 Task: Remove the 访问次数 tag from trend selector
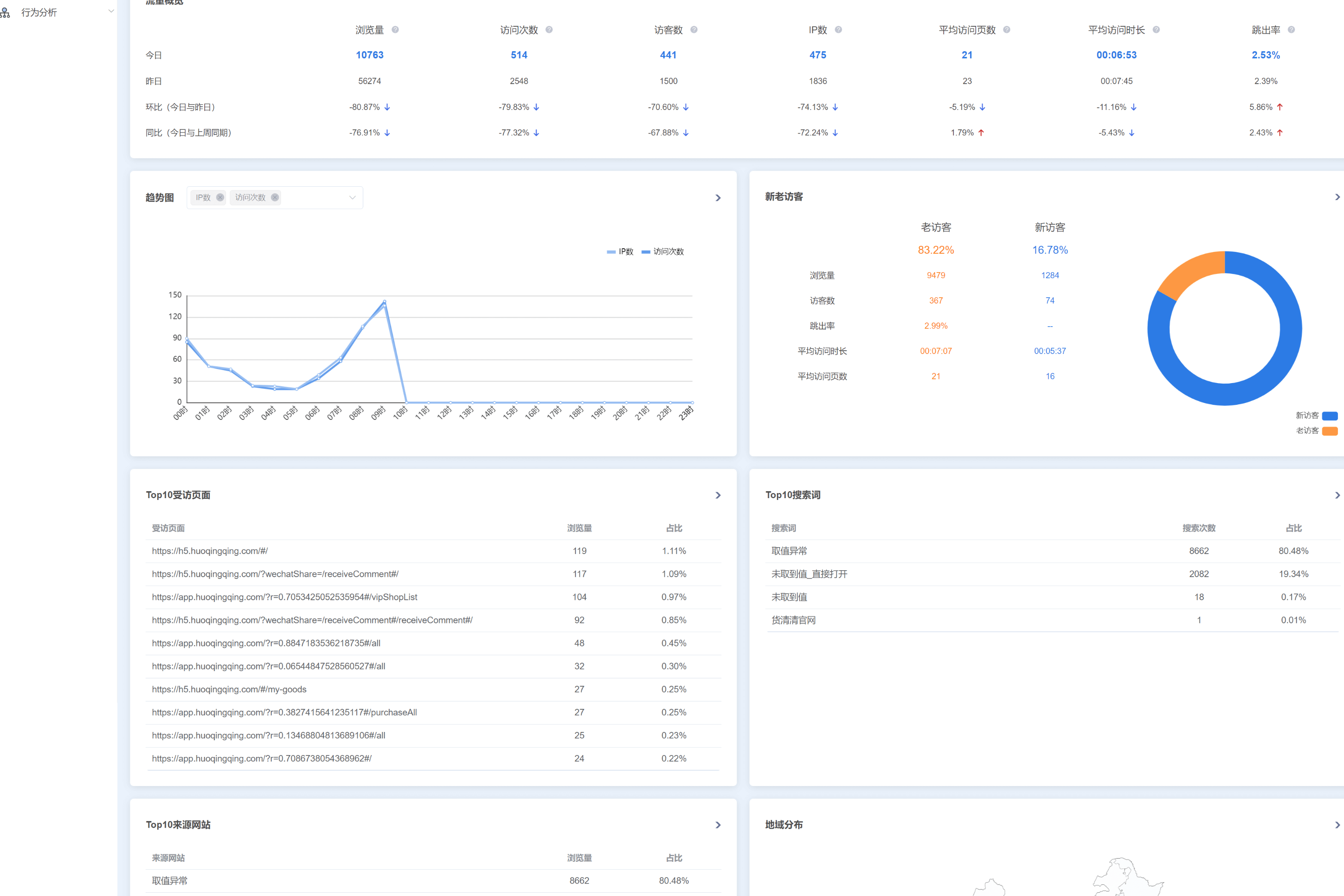275,197
